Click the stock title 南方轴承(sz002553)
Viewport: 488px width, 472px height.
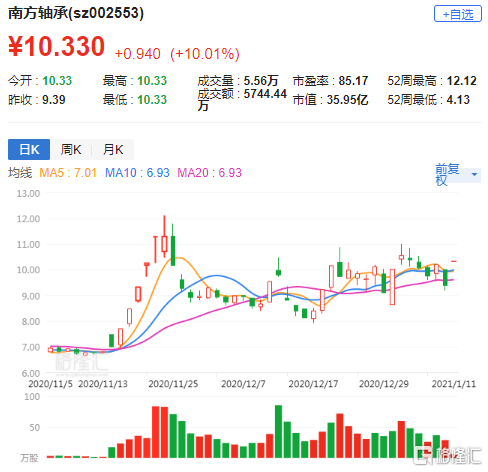point(76,13)
